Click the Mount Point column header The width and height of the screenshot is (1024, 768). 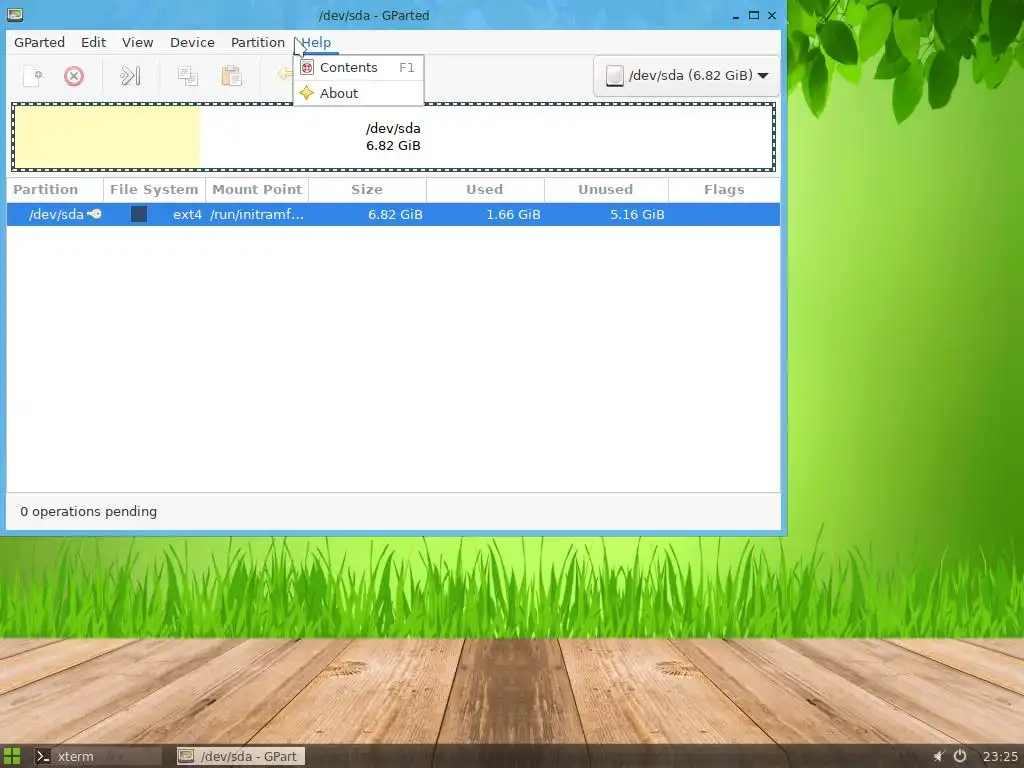click(257, 190)
